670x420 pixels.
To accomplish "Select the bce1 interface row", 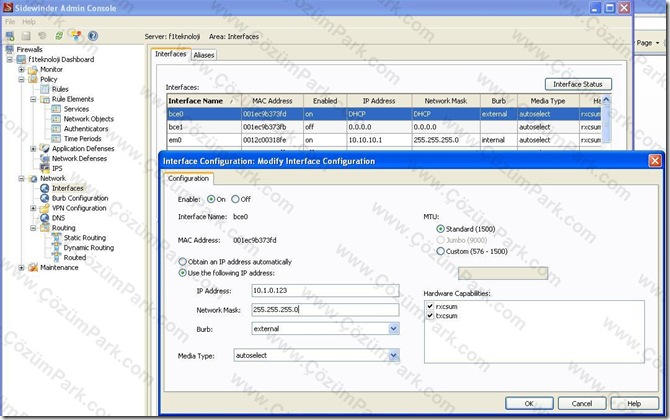I will tap(384, 127).
